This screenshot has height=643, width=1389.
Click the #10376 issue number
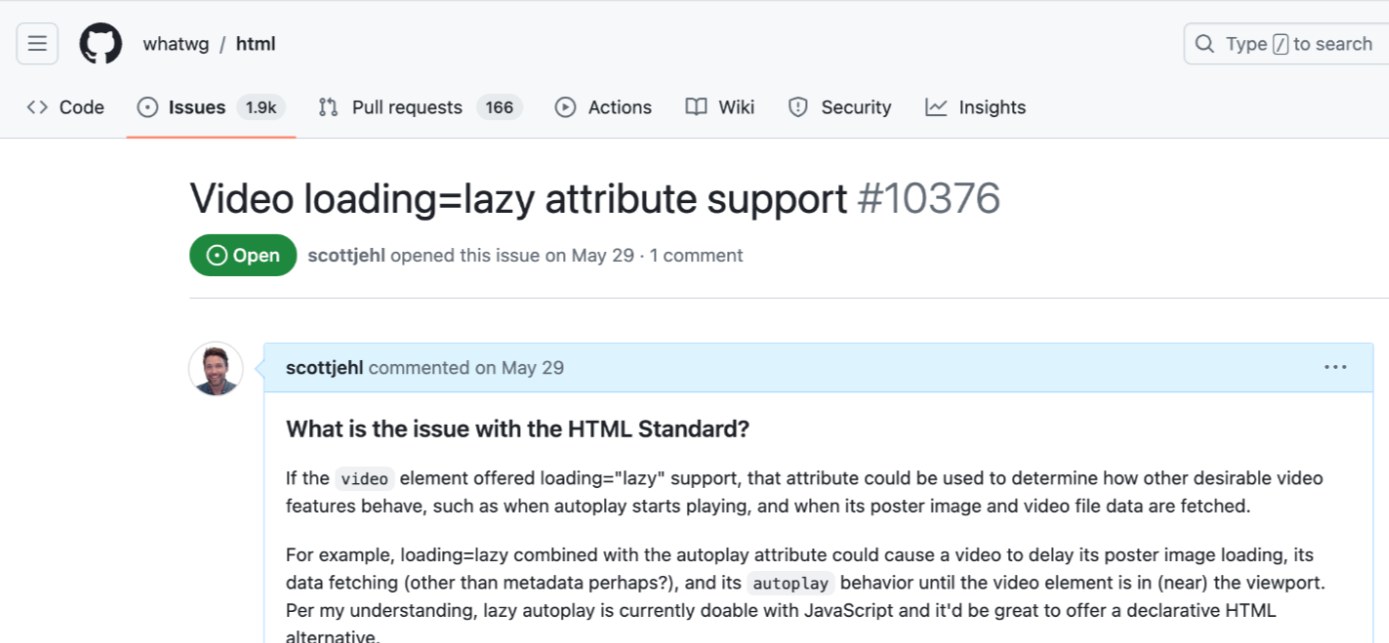click(929, 199)
